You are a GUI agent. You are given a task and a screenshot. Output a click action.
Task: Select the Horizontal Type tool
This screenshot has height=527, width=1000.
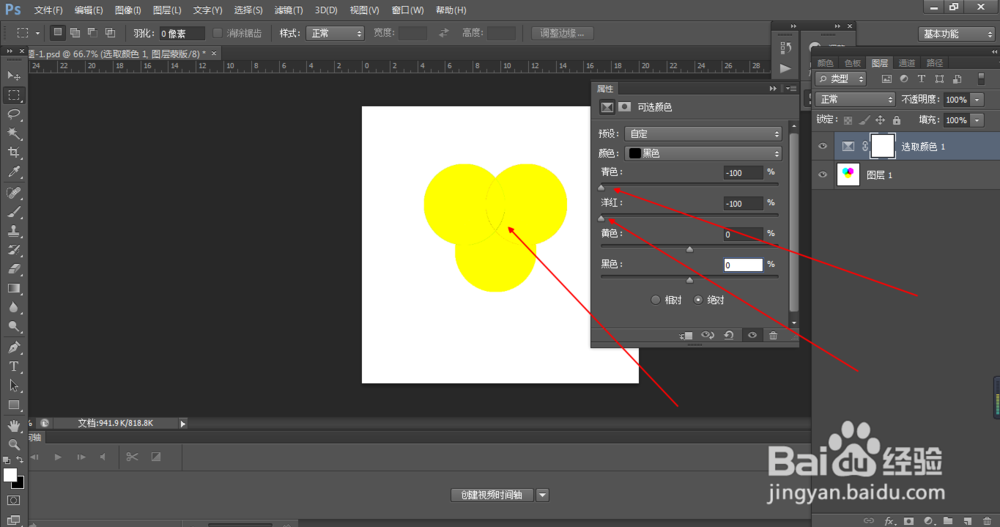(x=13, y=367)
